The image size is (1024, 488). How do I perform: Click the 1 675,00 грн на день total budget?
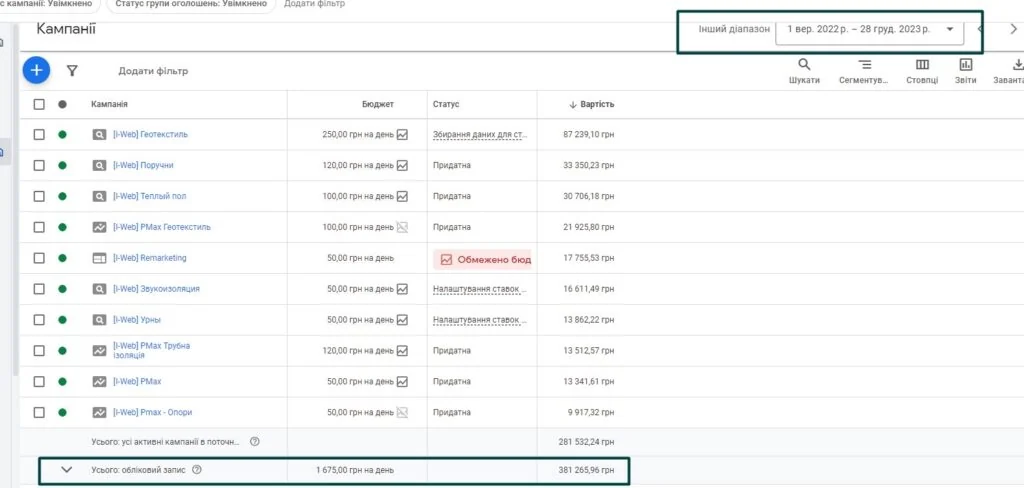[355, 470]
